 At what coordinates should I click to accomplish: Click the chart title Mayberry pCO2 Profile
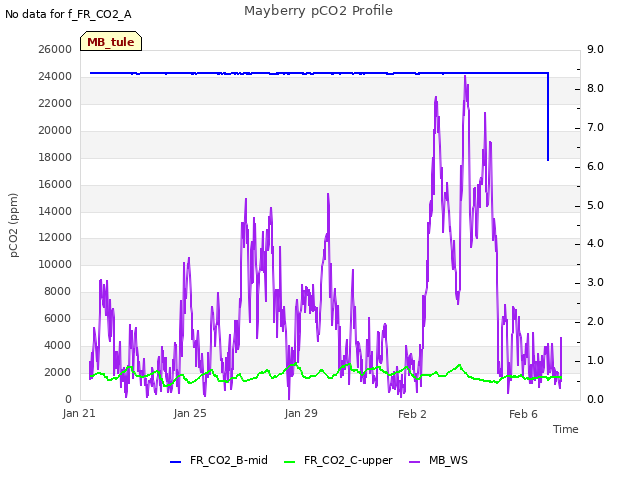(x=318, y=11)
